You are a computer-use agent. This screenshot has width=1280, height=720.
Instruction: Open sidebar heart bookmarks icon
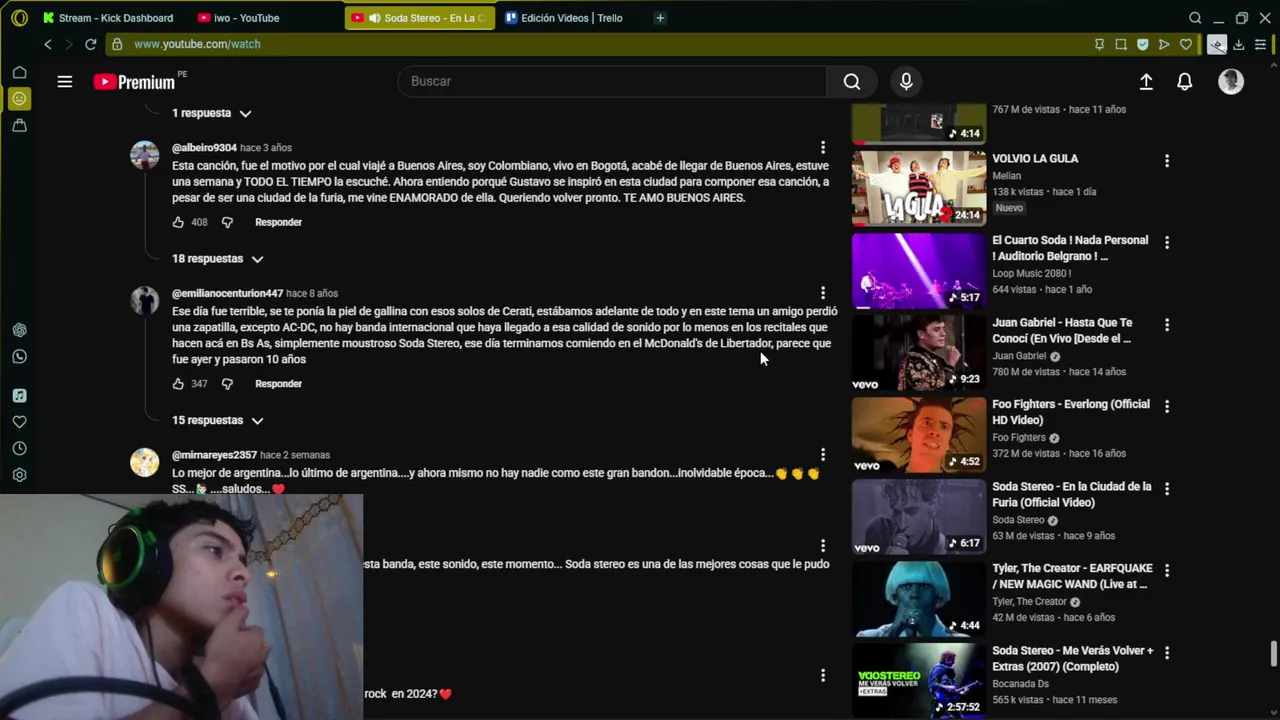[19, 422]
